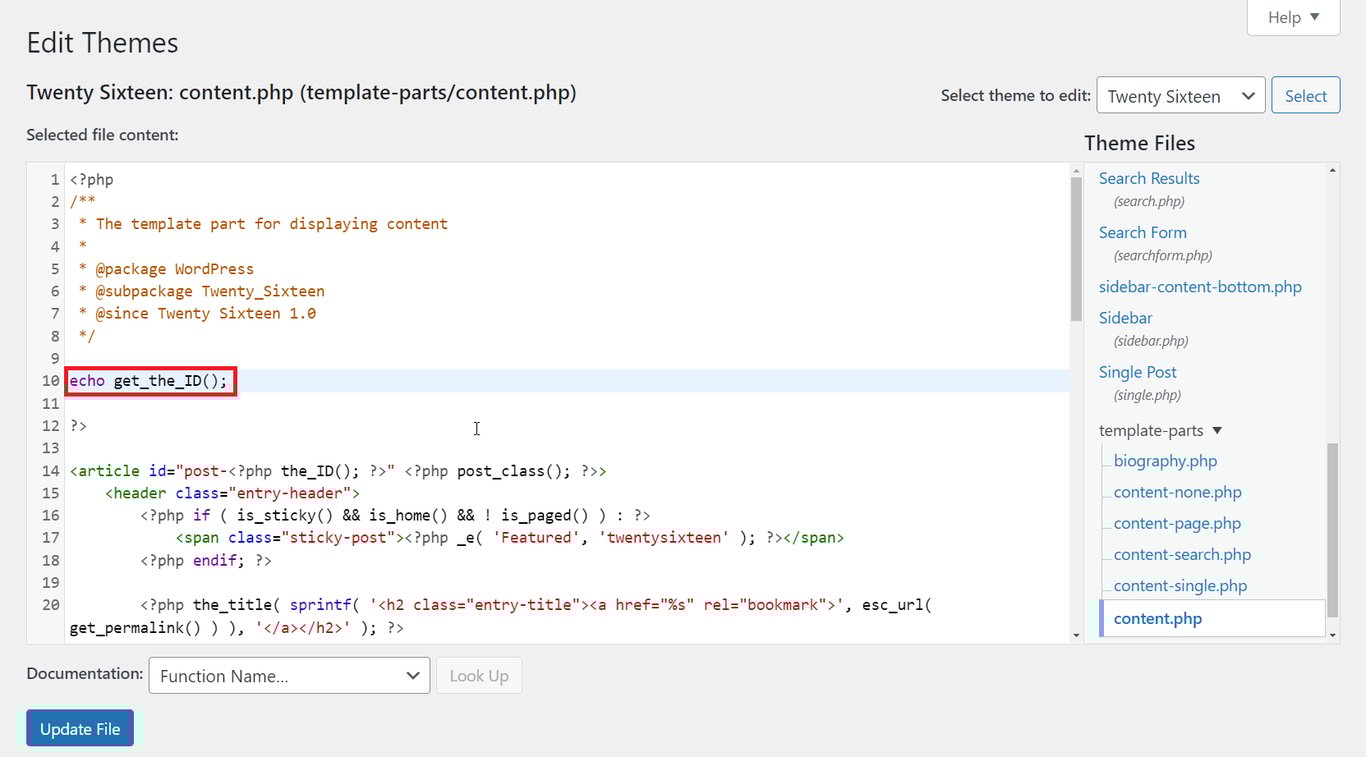Screen dimensions: 1366x757
Task: Click the highlighted echo get_the_ID line
Action: tap(150, 380)
